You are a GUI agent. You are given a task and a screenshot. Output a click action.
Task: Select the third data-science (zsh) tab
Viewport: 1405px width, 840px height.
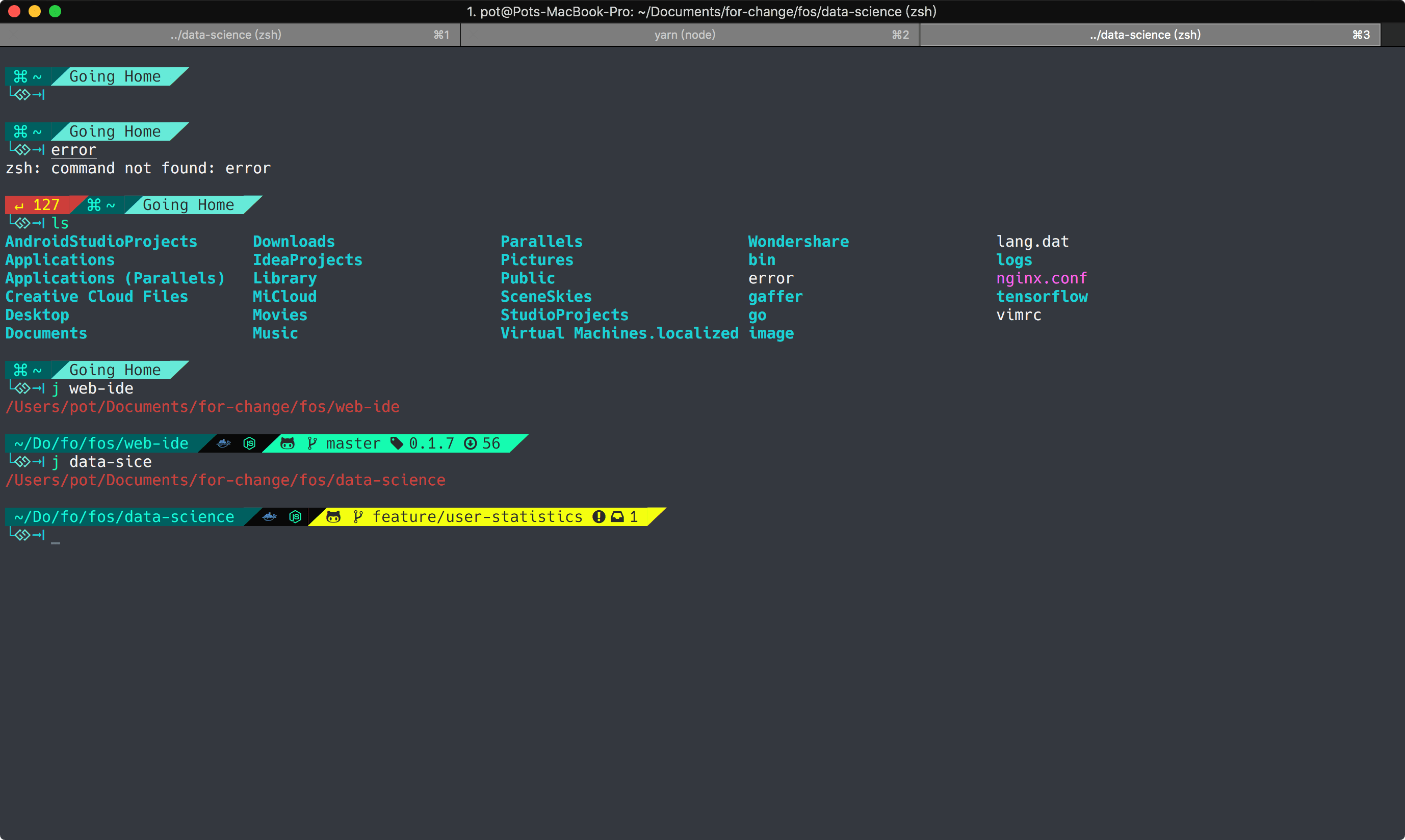1146,35
